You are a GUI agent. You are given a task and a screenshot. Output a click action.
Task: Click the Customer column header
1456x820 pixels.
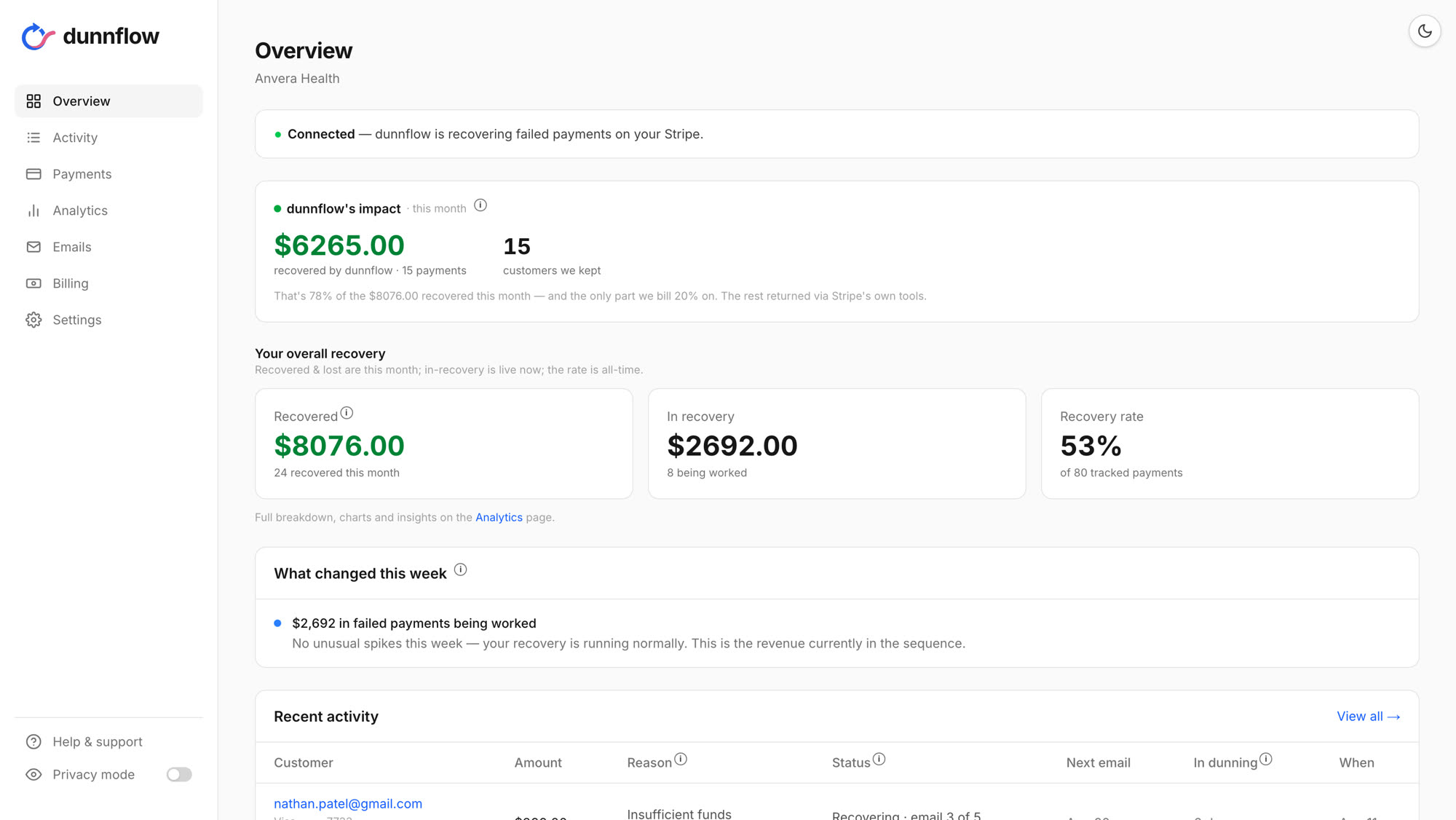tap(304, 762)
